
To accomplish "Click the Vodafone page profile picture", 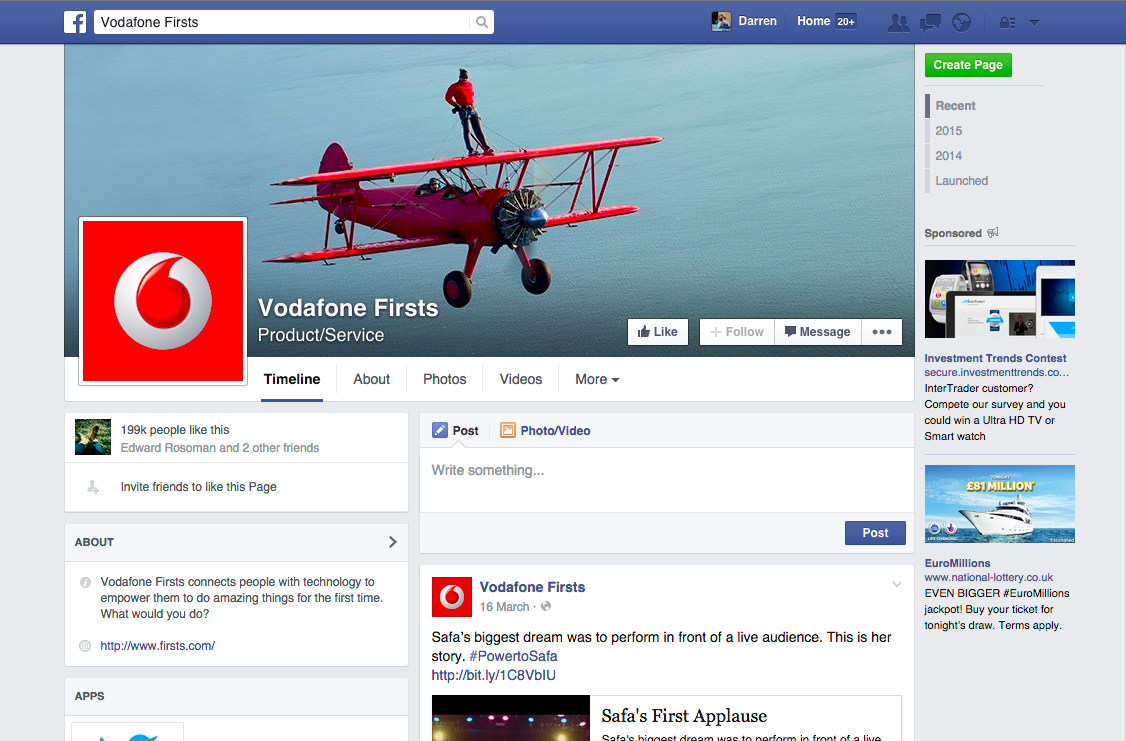I will [x=163, y=301].
